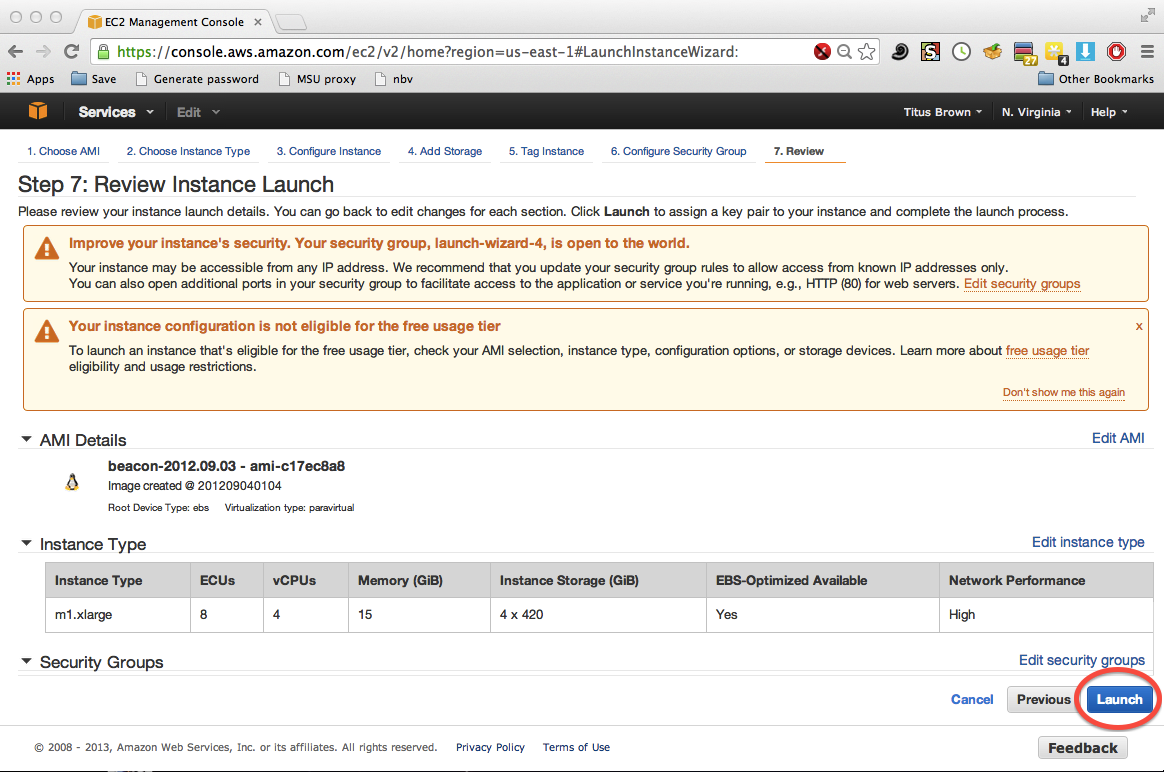Image resolution: width=1164 pixels, height=772 pixels.
Task: Open the Services dropdown menu
Action: coord(116,112)
